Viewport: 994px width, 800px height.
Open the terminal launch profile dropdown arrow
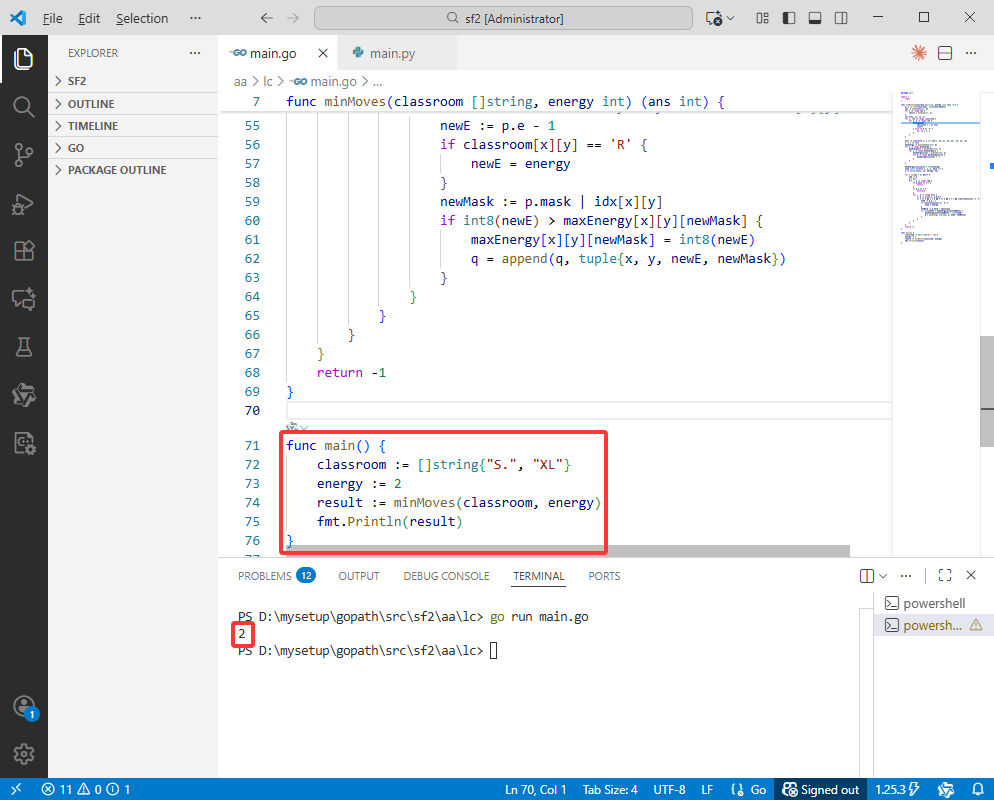883,576
